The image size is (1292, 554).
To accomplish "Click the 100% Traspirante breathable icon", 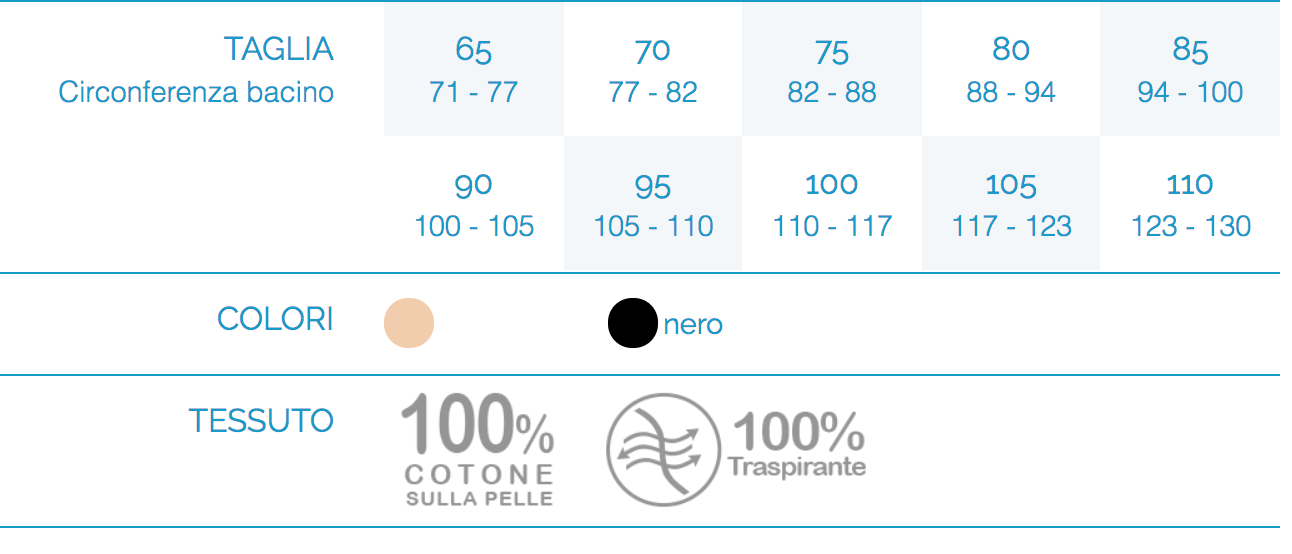I will (x=736, y=449).
